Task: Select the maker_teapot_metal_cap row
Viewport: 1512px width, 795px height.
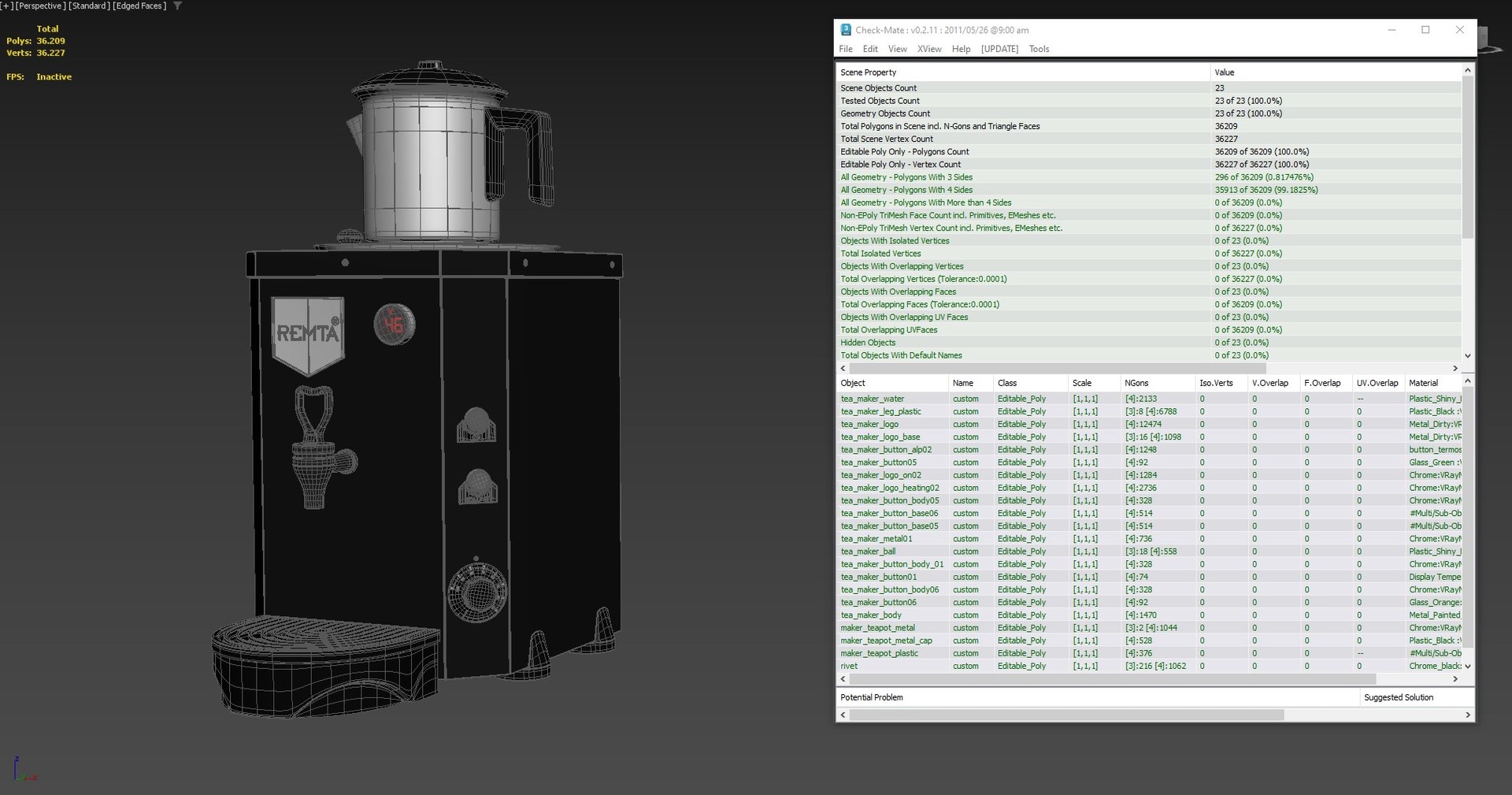Action: (1149, 641)
